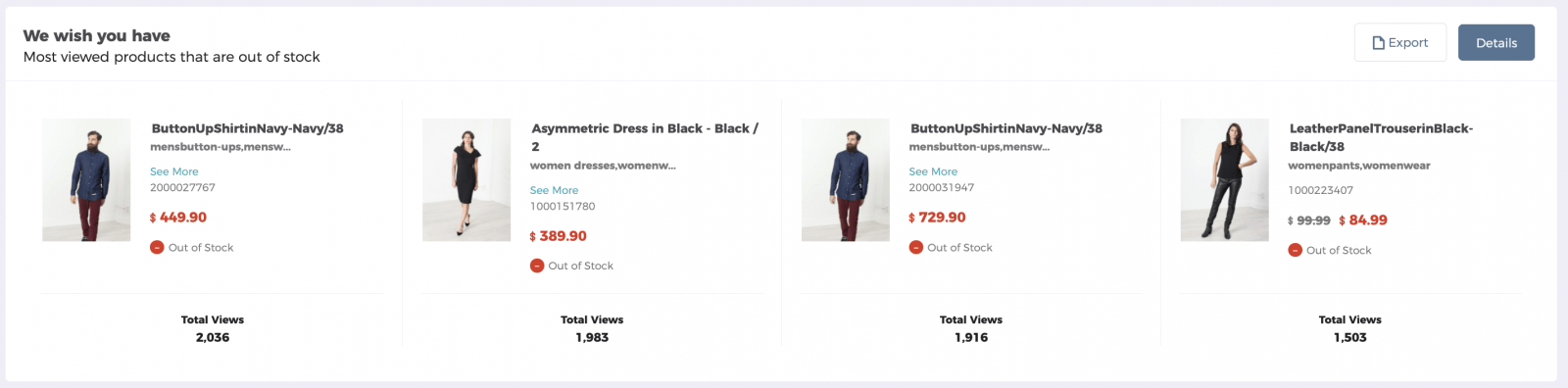Screen dimensions: 1568x388
Task: Click the $ 84.99 sale price
Action: click(1363, 220)
